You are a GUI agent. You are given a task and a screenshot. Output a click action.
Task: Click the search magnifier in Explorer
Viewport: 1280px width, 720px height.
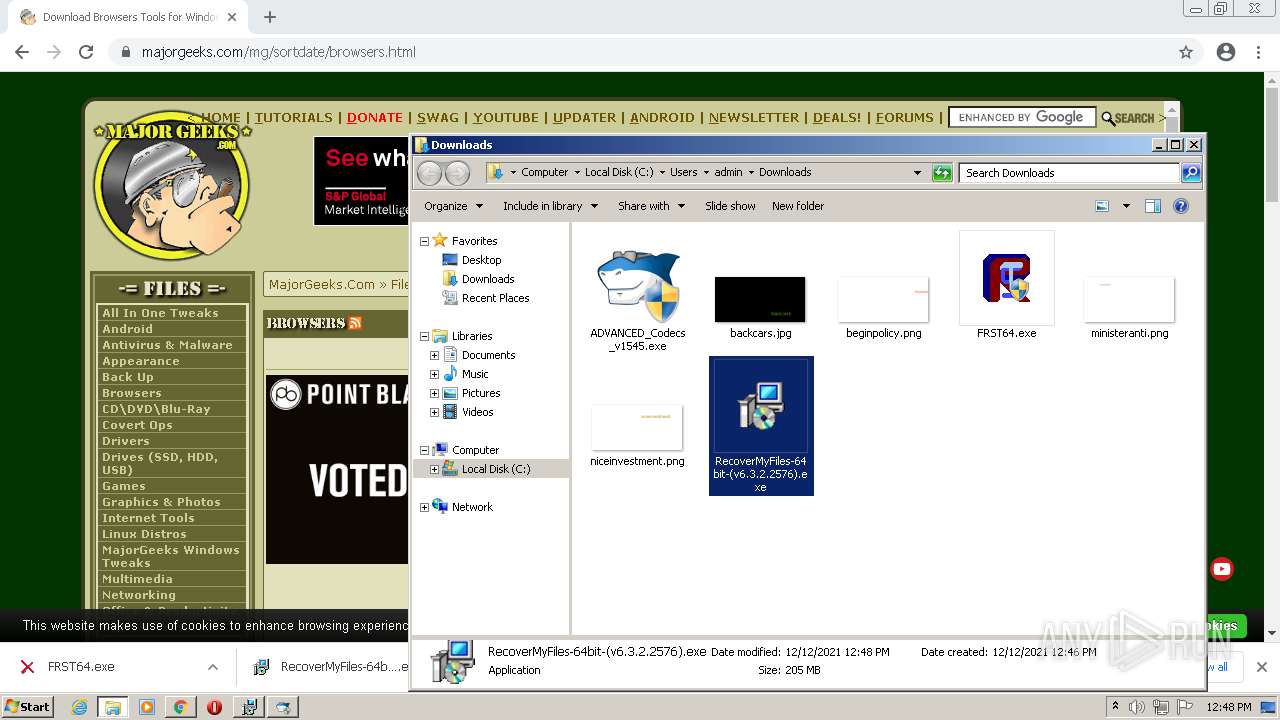point(1190,173)
